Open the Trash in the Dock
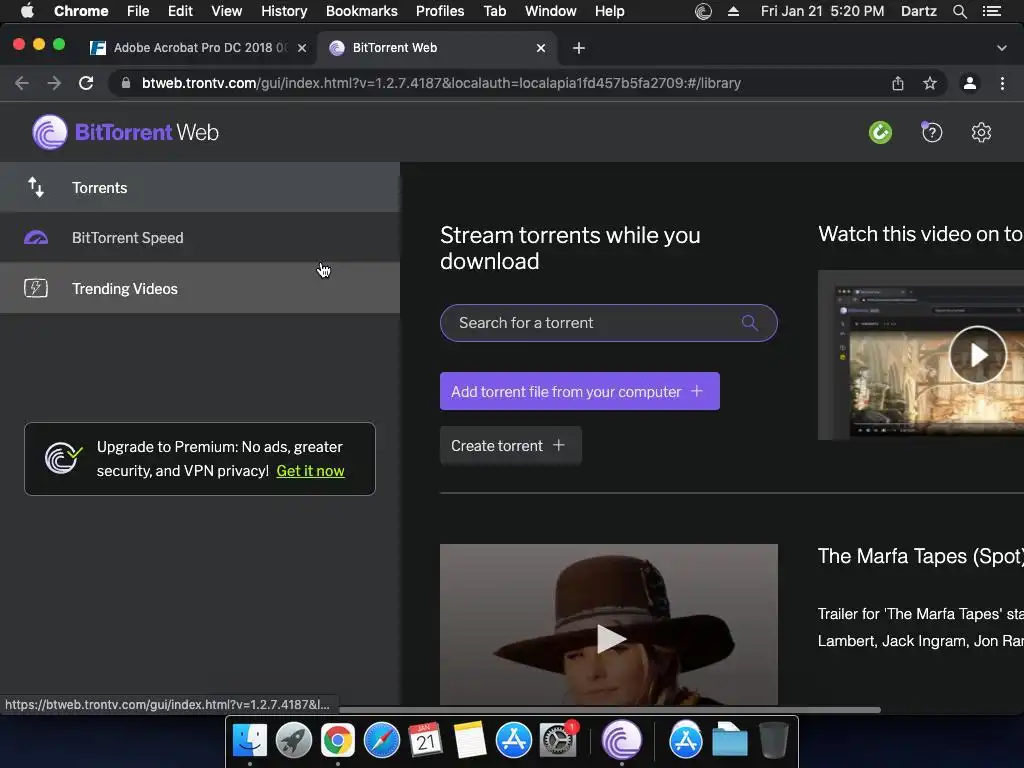The width and height of the screenshot is (1024, 768). coord(774,740)
